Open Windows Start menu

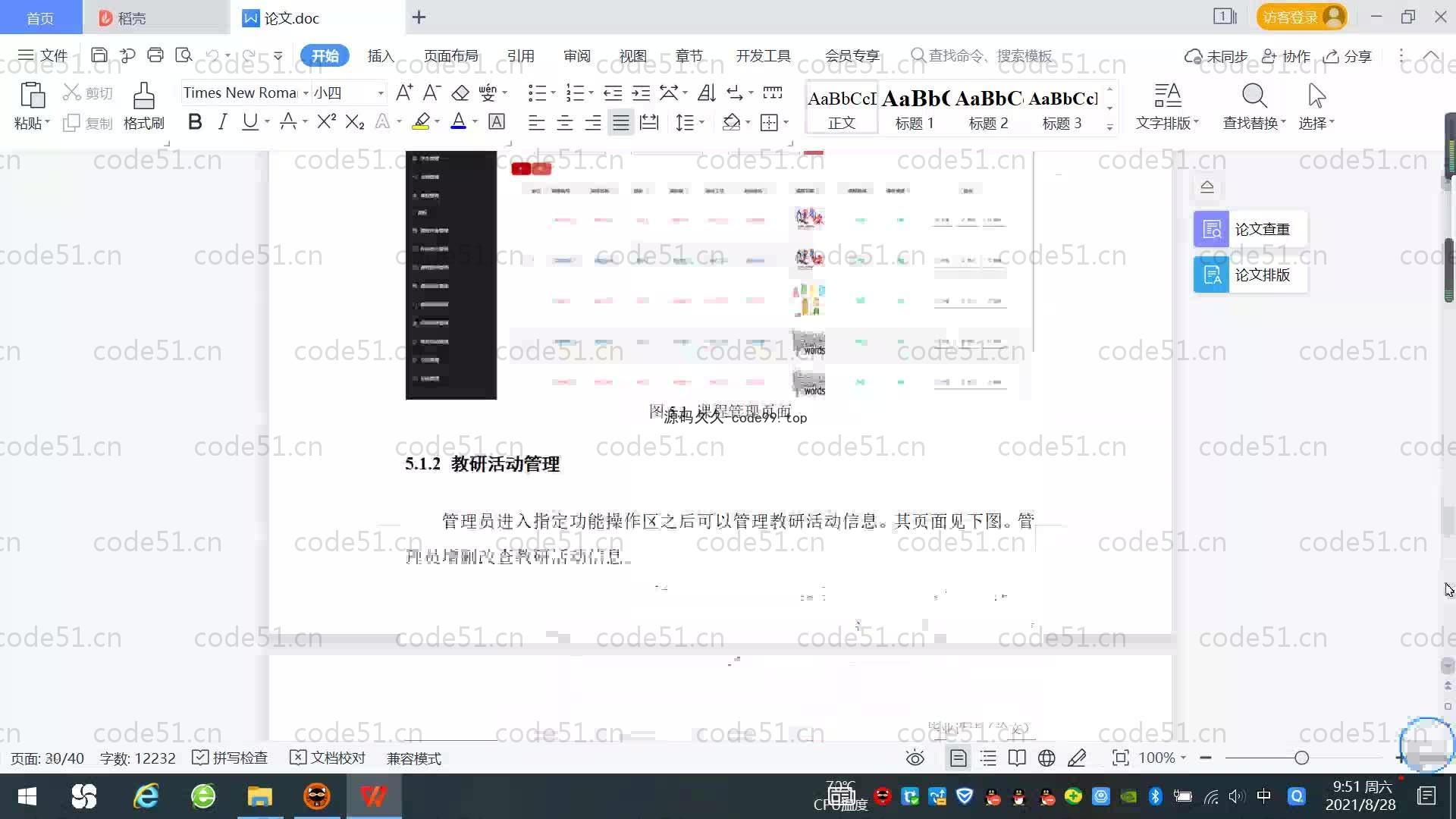tap(27, 796)
